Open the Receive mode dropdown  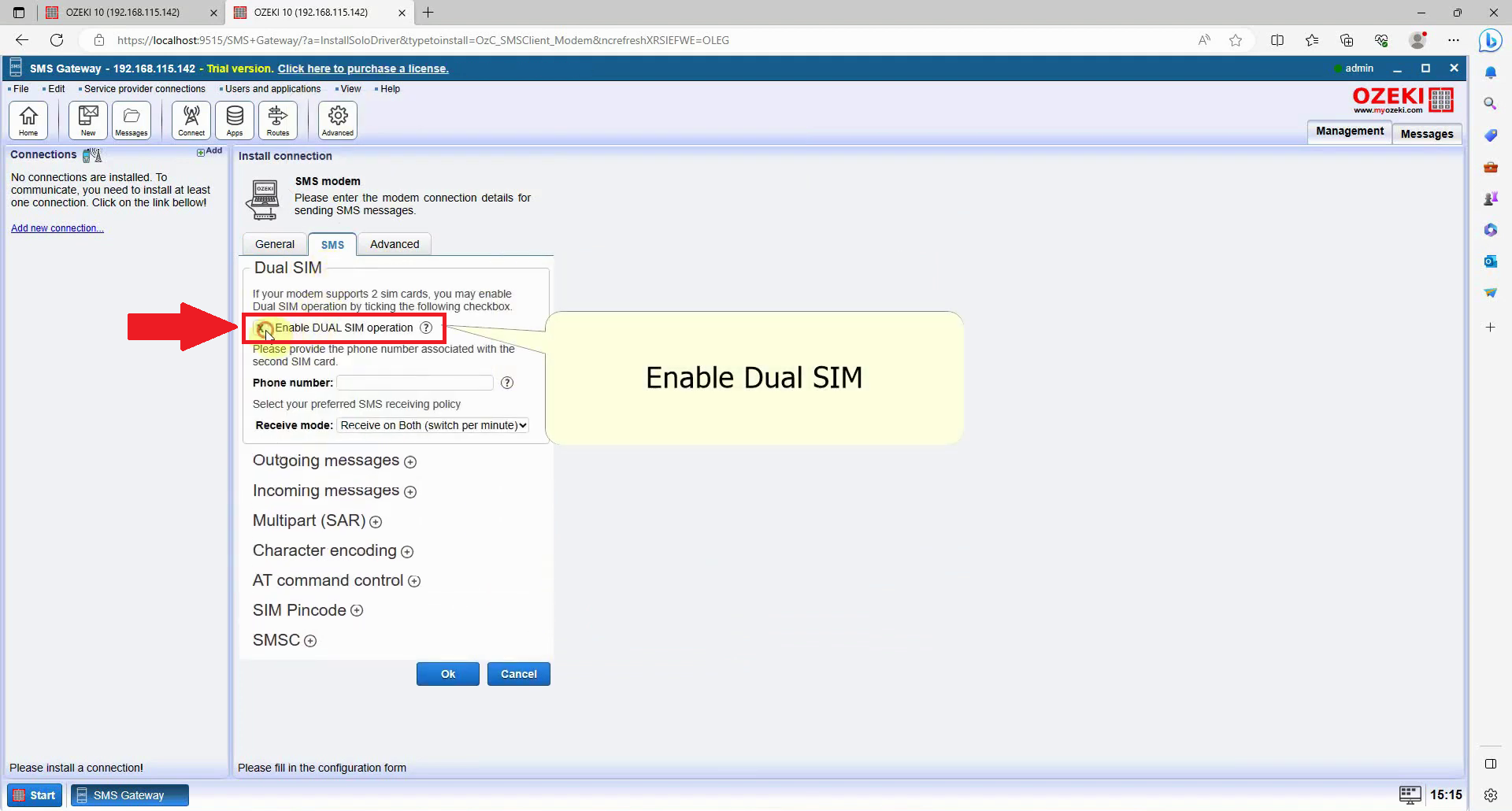pyautogui.click(x=432, y=425)
